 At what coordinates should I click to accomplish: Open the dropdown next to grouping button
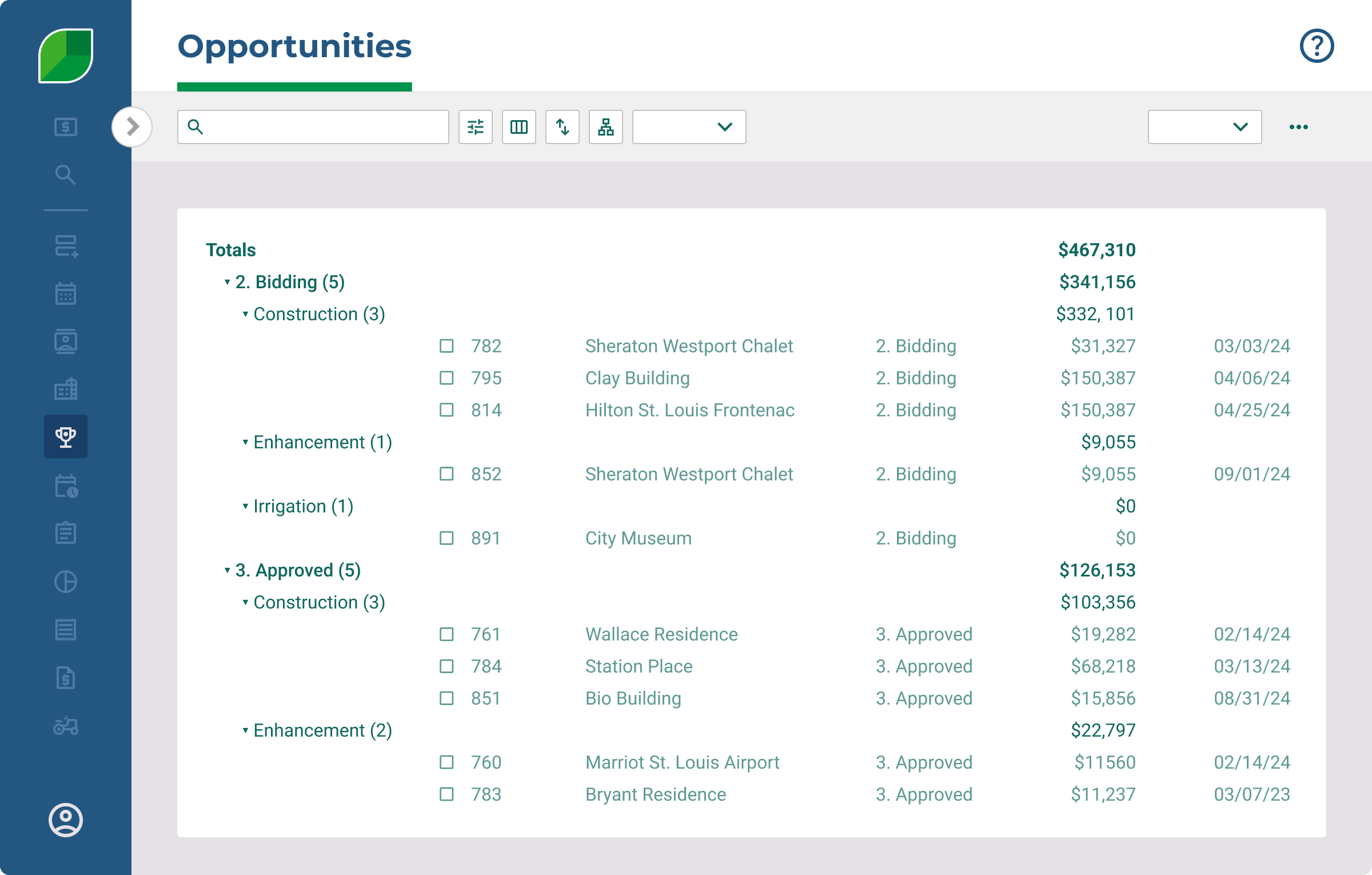[x=689, y=127]
